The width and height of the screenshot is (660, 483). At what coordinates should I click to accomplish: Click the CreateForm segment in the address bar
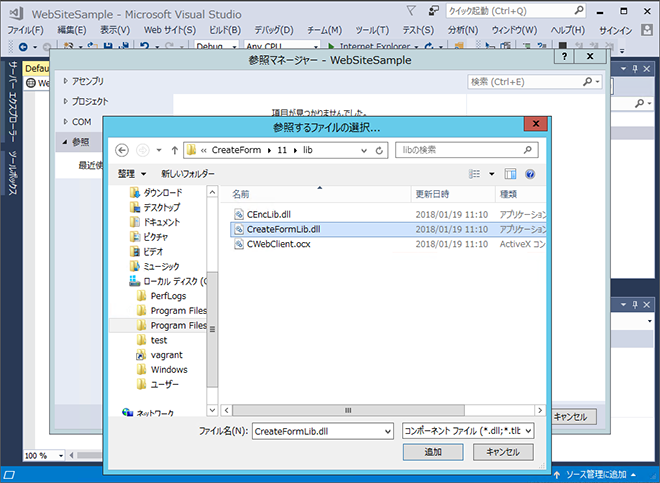236,150
